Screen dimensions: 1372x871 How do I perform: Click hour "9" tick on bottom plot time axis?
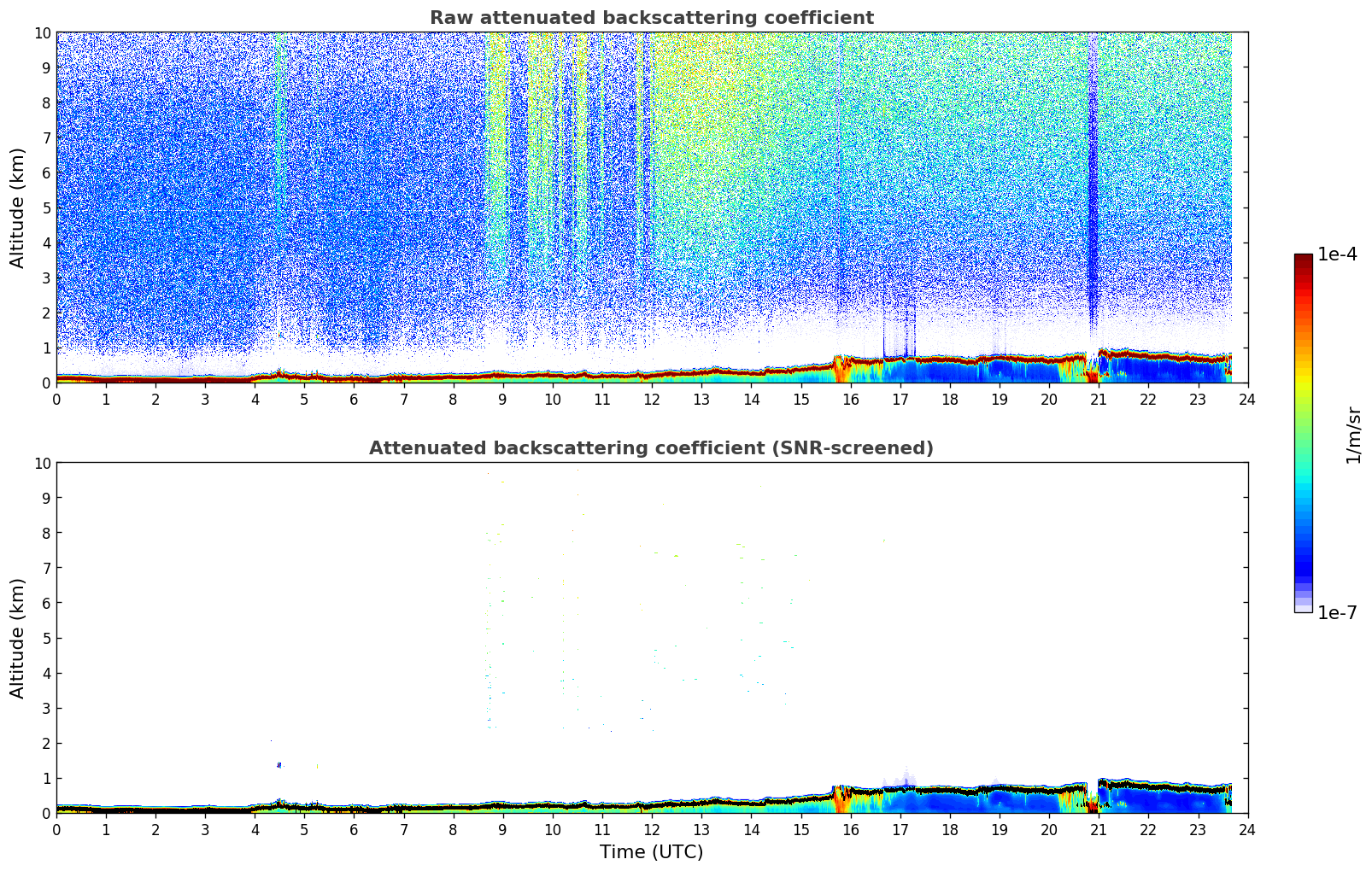coord(503,829)
